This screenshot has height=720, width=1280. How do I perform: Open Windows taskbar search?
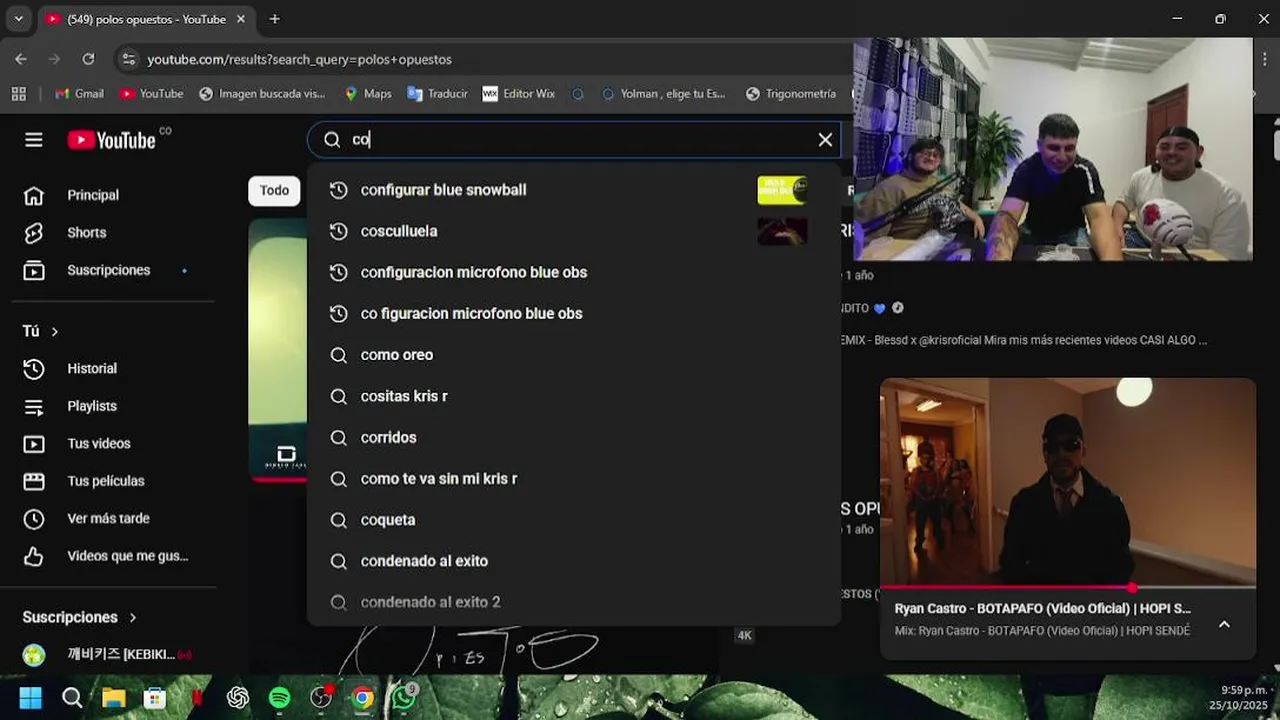point(72,697)
